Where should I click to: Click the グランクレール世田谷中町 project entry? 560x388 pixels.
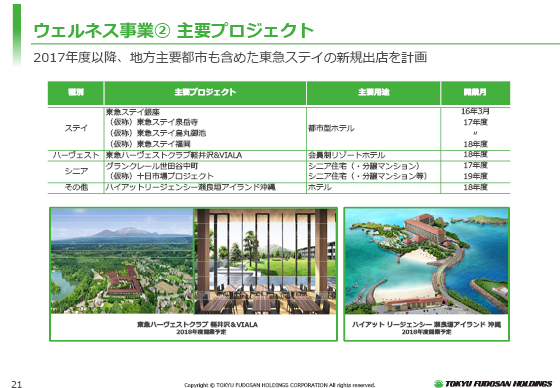click(x=152, y=166)
